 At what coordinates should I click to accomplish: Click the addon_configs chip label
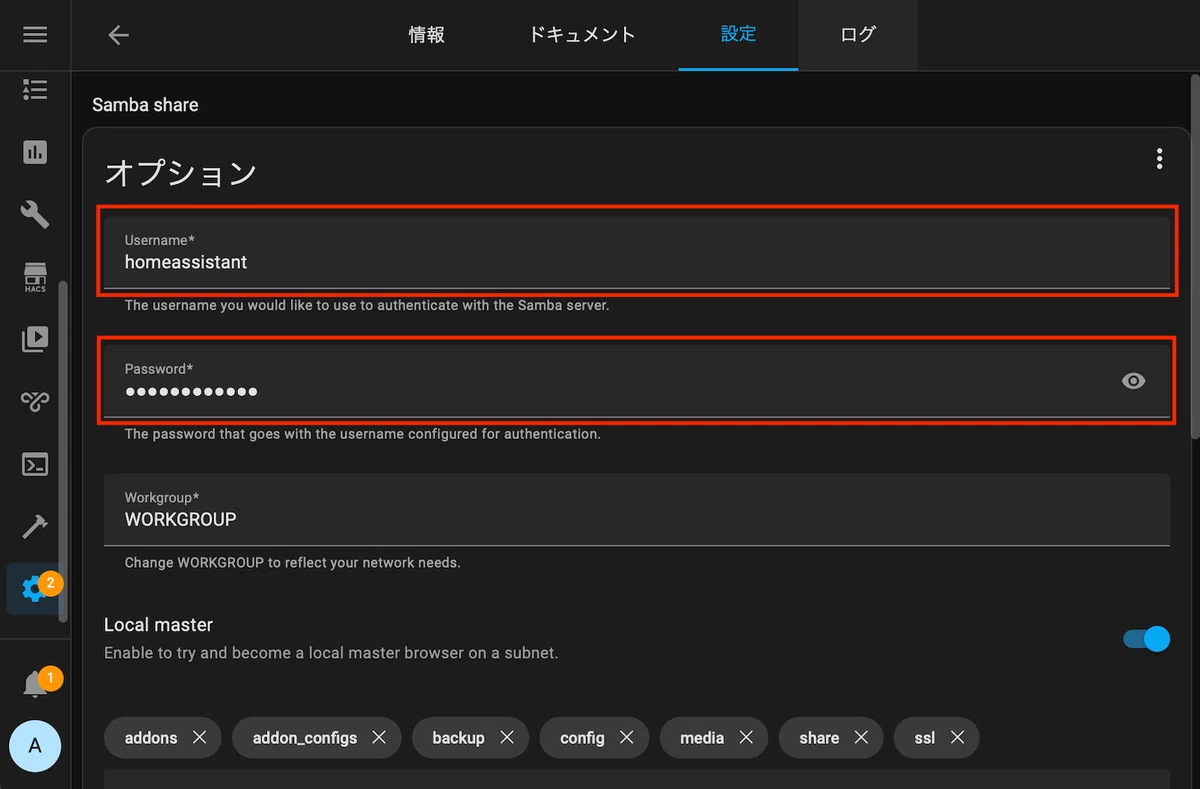(x=305, y=737)
